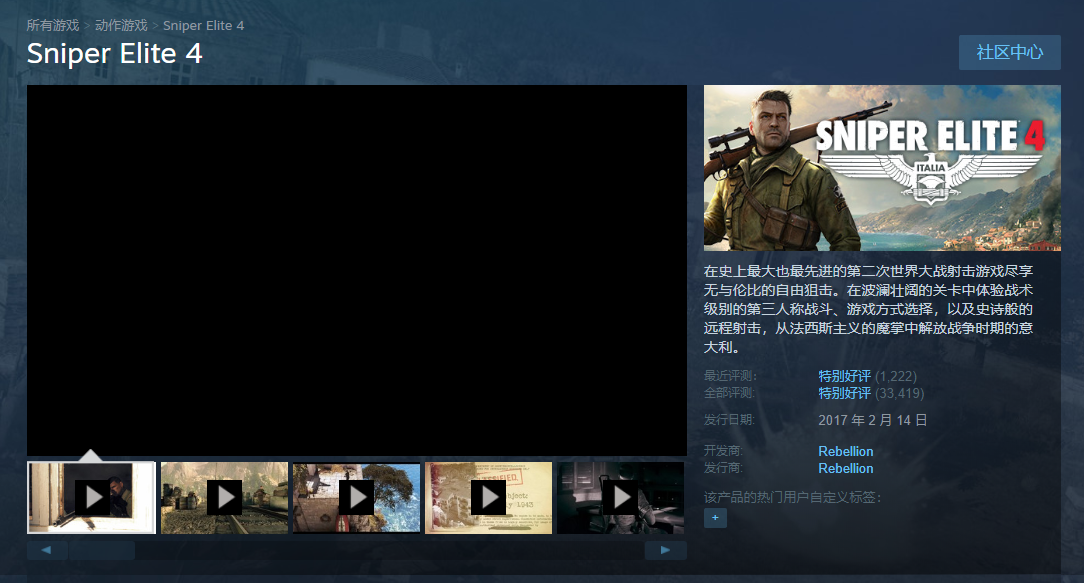
Task: Click the right arrow of thumbnail strip
Action: (665, 550)
